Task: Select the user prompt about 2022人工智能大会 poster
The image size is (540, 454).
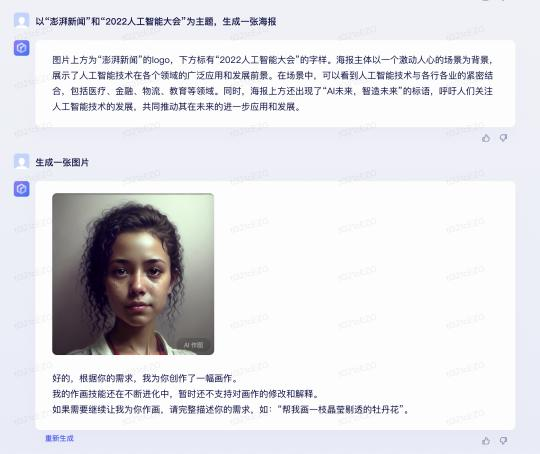Action: [156, 22]
